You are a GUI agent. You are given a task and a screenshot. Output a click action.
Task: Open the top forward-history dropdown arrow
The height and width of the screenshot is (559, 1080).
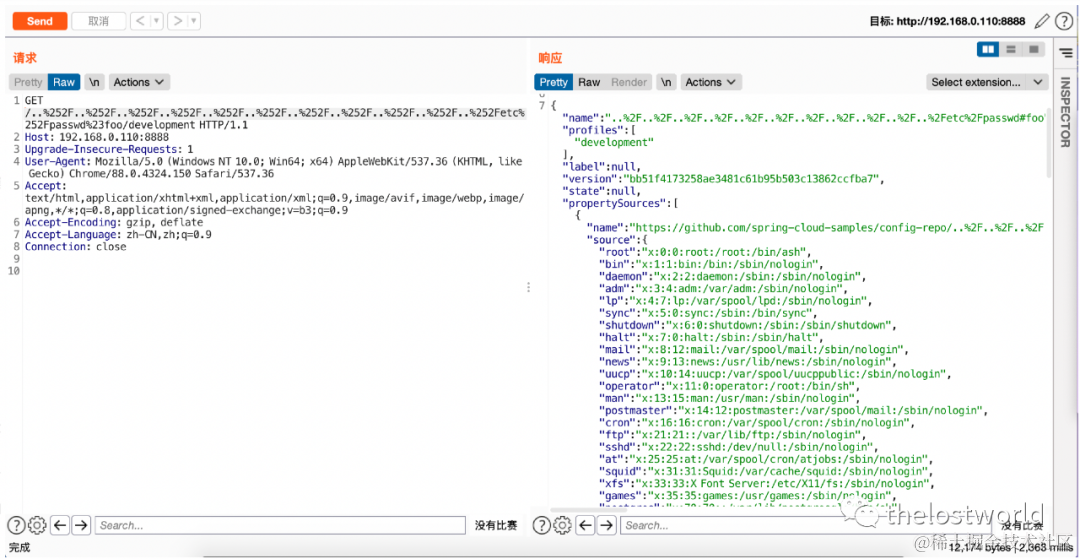point(195,21)
